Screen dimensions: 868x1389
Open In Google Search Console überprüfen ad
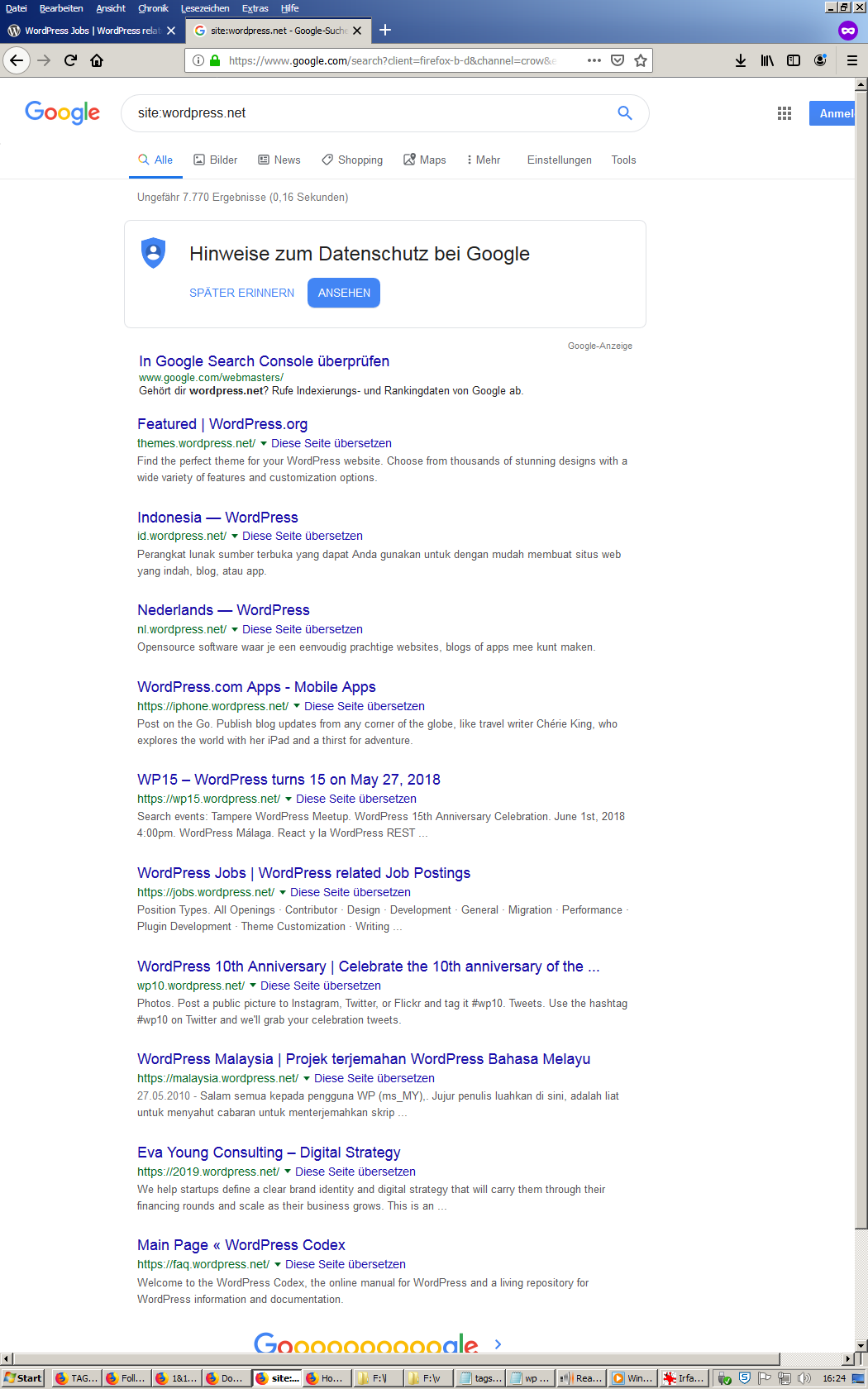click(x=264, y=361)
